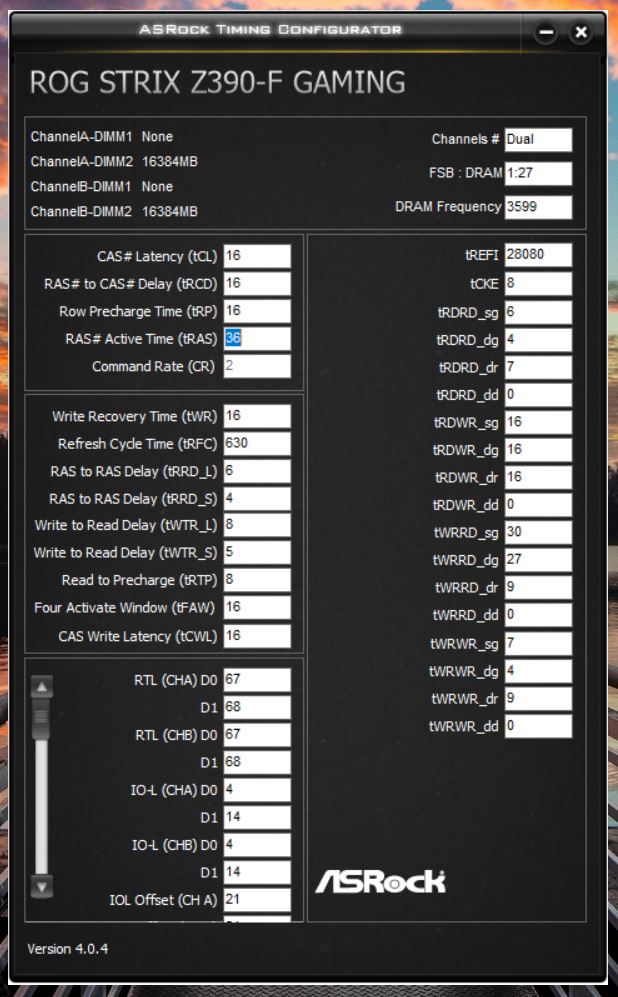Viewport: 618px width, 997px height.
Task: Click the Row Precharge Time (tRP) field
Action: [x=257, y=311]
